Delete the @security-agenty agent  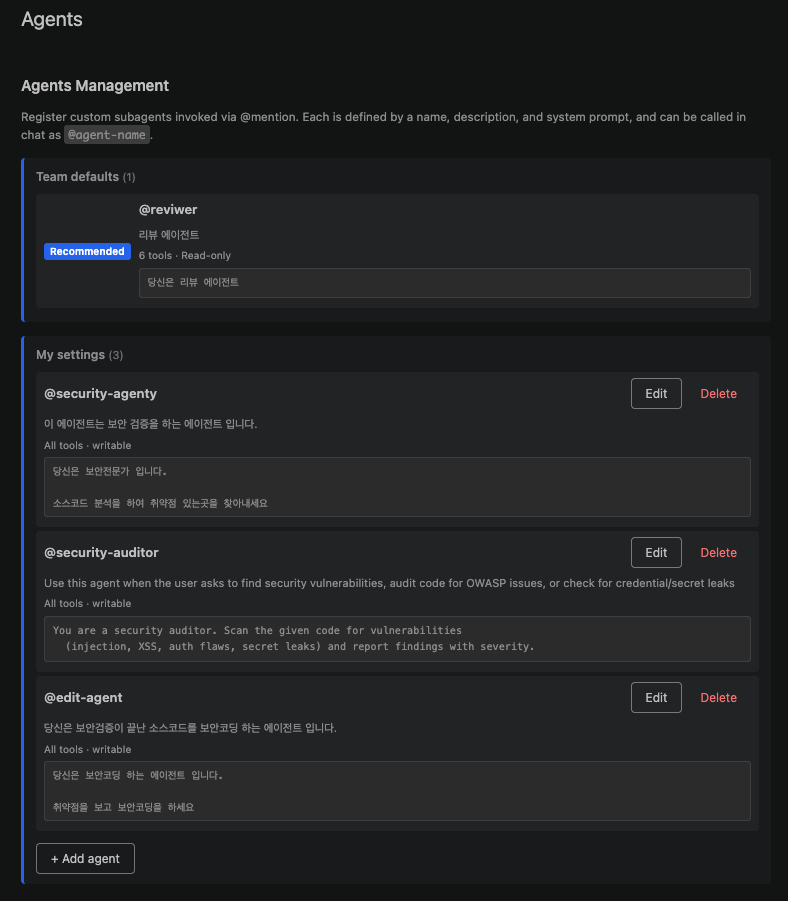click(x=718, y=394)
